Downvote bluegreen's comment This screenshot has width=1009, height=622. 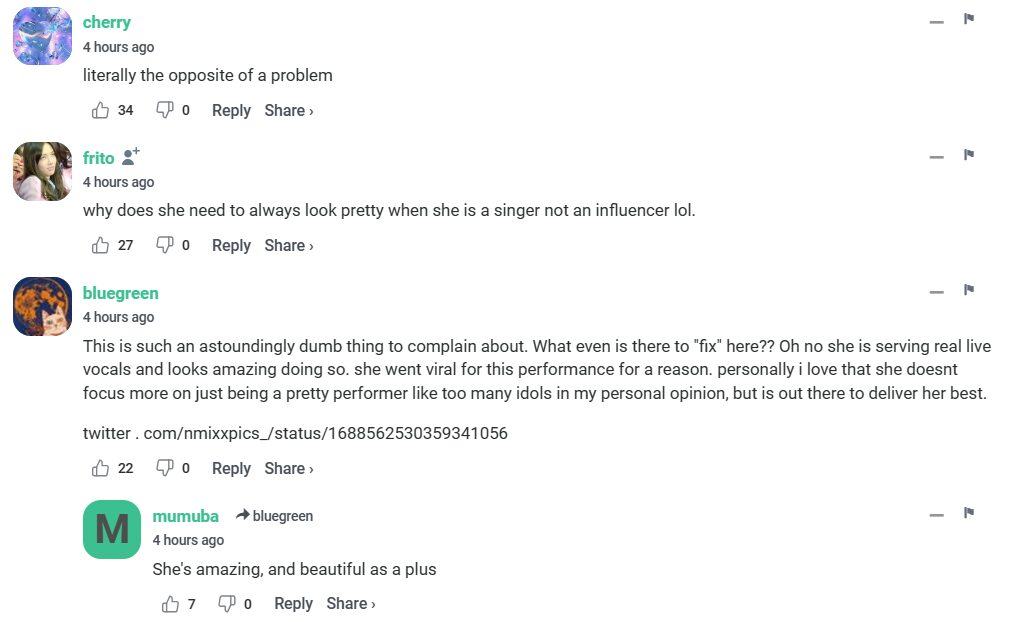165,468
